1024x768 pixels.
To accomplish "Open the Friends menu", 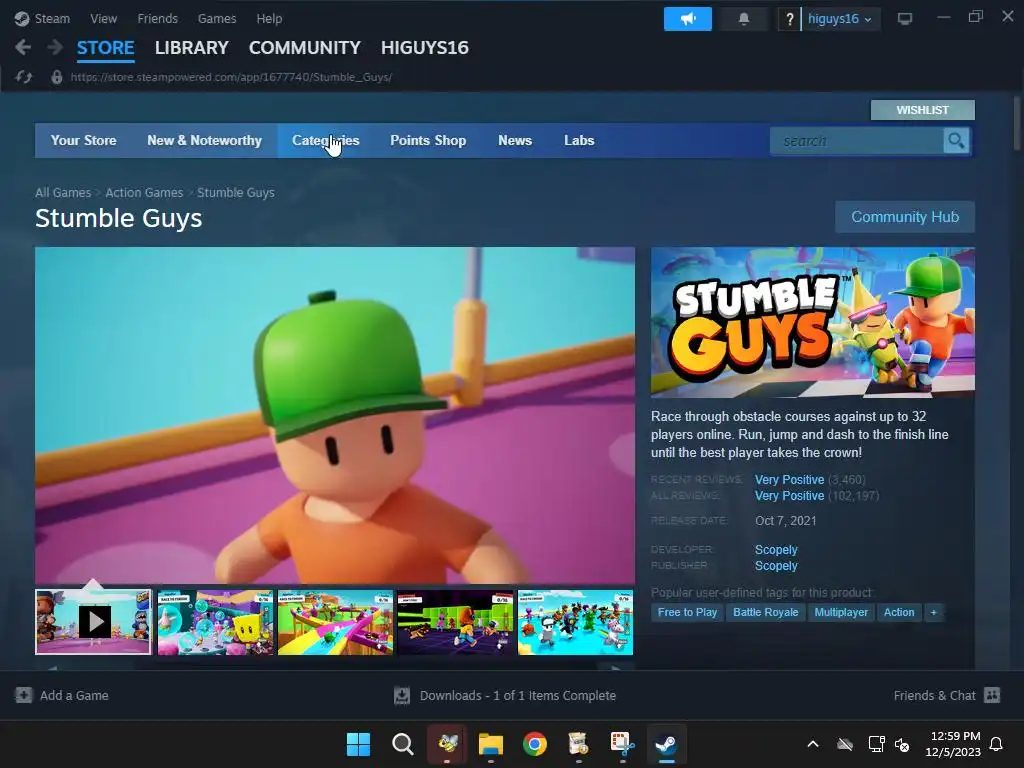I will [157, 19].
